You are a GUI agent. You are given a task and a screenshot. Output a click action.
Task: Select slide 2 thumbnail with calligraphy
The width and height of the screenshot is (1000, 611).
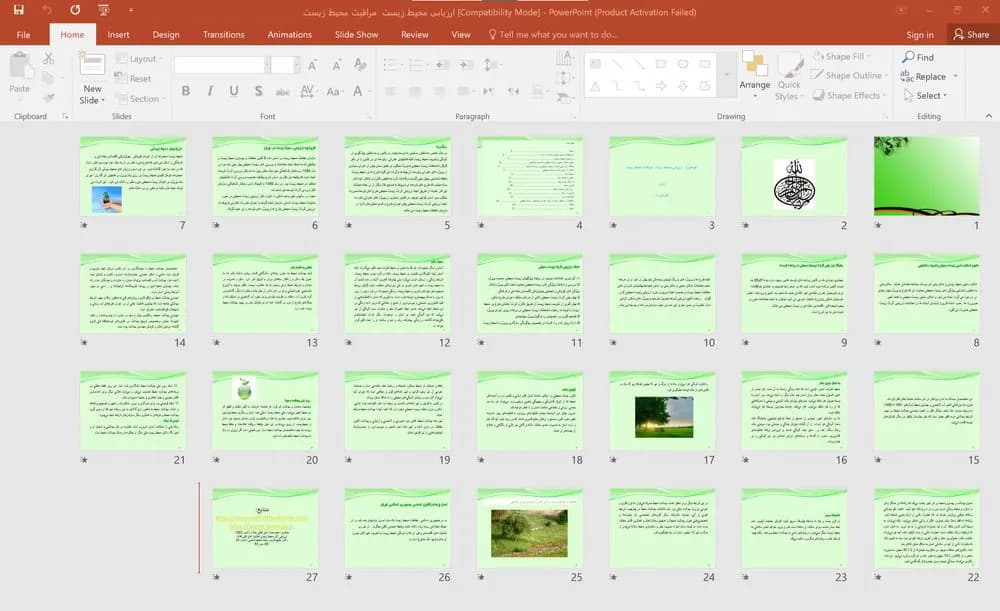794,177
